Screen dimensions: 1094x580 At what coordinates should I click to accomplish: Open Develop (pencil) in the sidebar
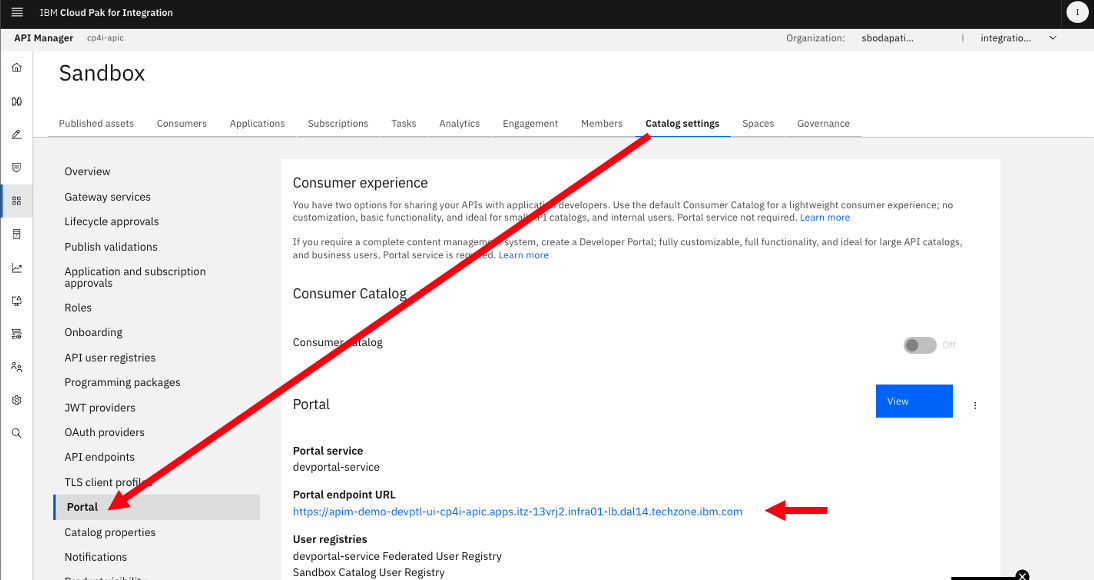coord(17,134)
